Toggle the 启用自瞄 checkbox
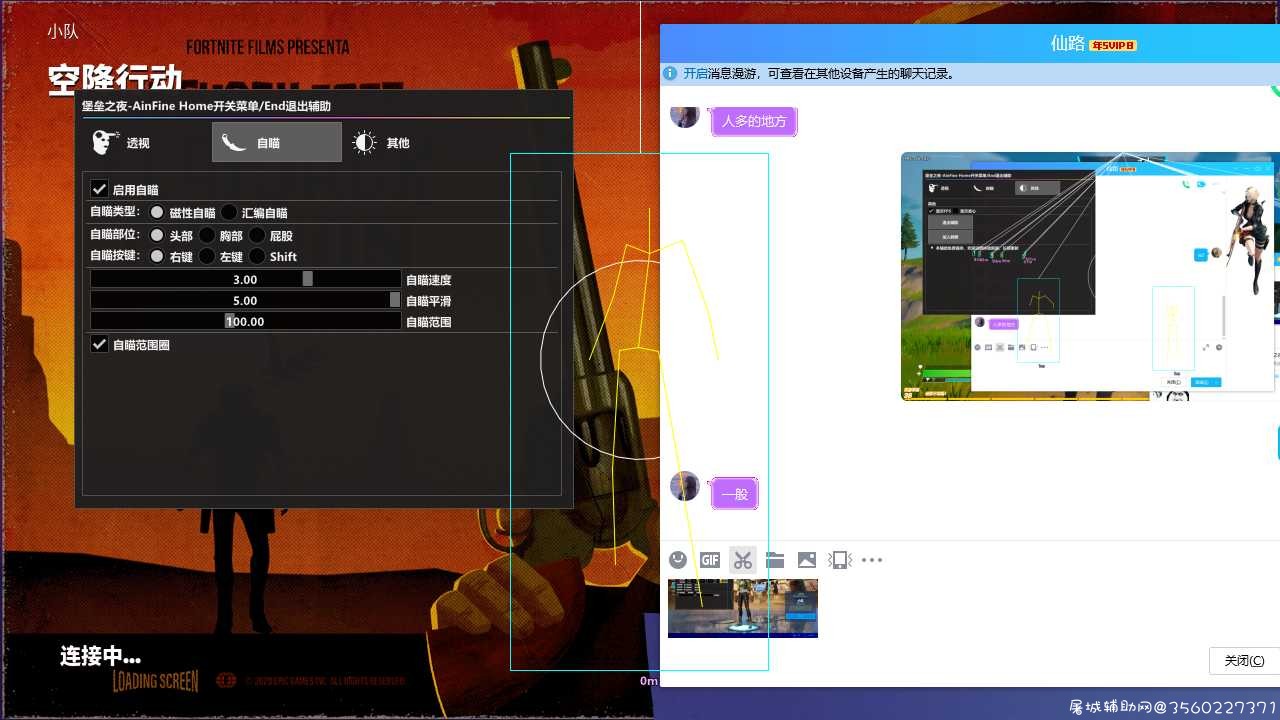 (x=99, y=189)
